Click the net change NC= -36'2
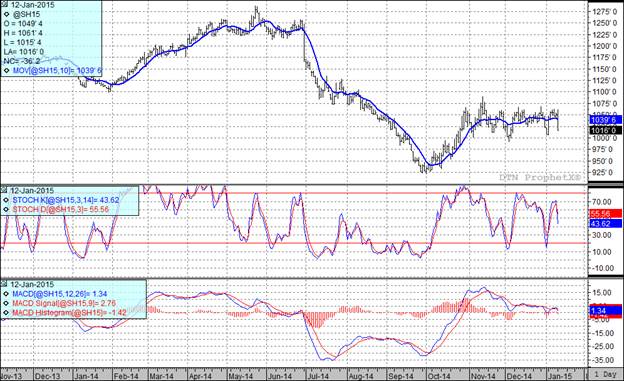Screen dimensions: 624x381 click(21, 61)
